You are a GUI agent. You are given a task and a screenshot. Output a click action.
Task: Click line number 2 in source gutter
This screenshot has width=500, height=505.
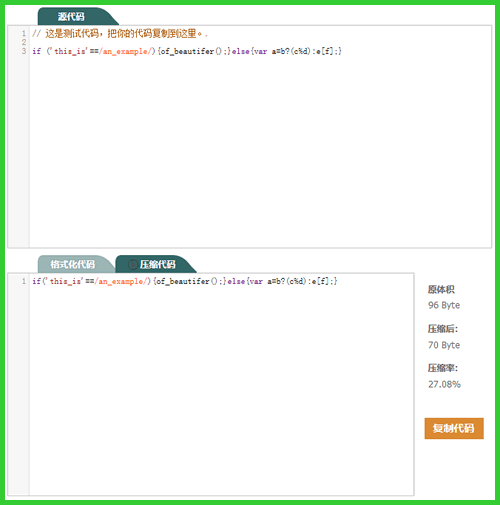pos(24,42)
